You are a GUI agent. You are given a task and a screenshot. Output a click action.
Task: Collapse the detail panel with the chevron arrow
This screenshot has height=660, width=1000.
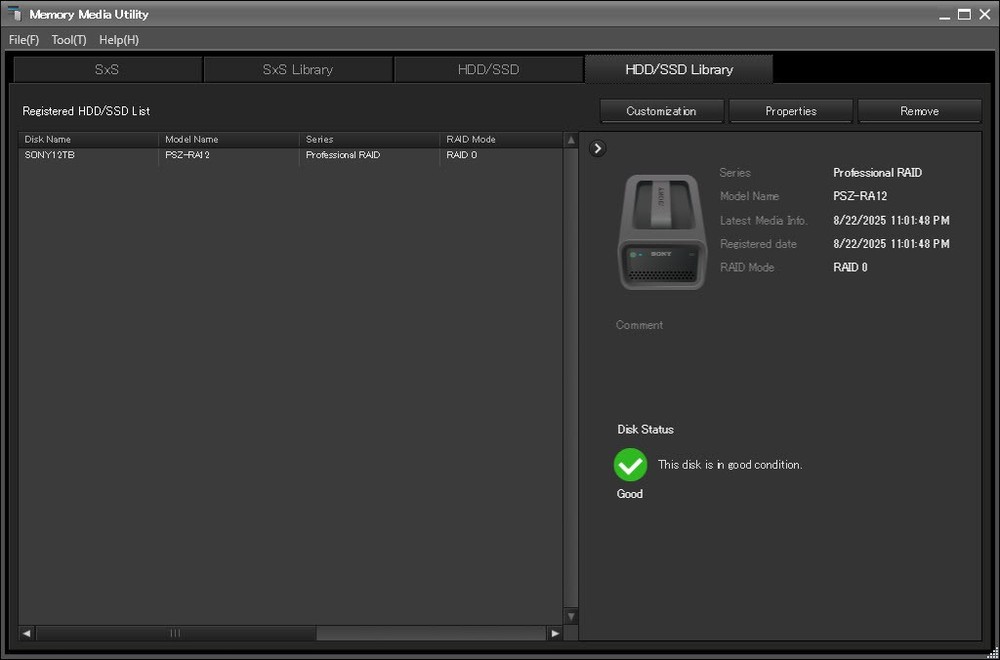(597, 148)
